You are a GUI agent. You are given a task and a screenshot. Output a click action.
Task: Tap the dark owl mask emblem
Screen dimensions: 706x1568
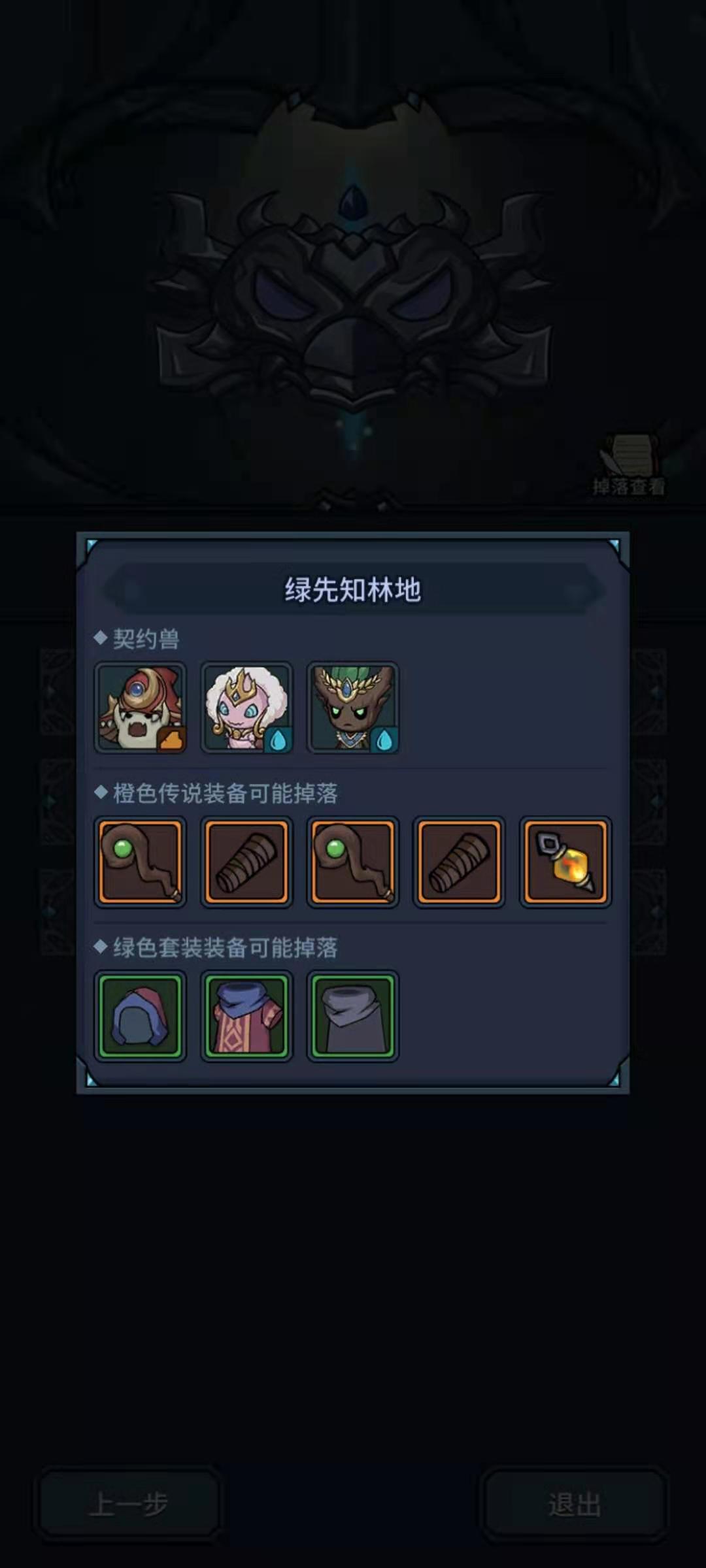coord(353,301)
